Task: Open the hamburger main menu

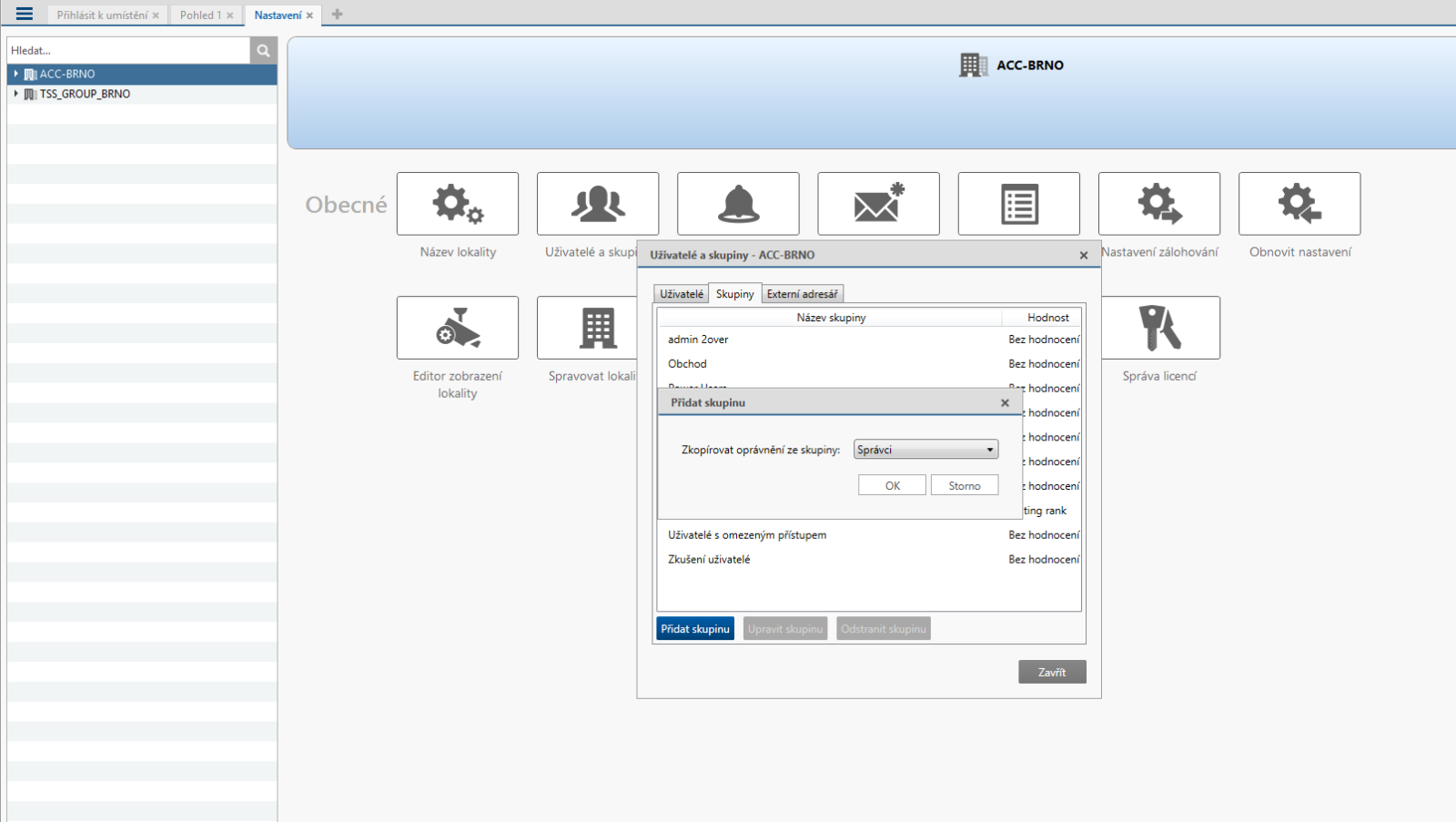Action: coord(25,14)
